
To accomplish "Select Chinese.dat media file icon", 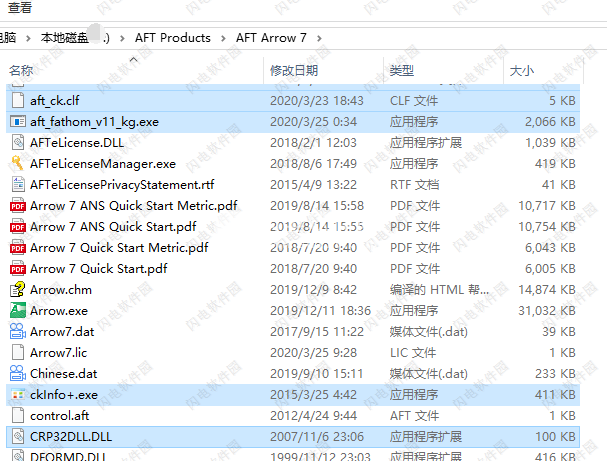I will pos(18,374).
